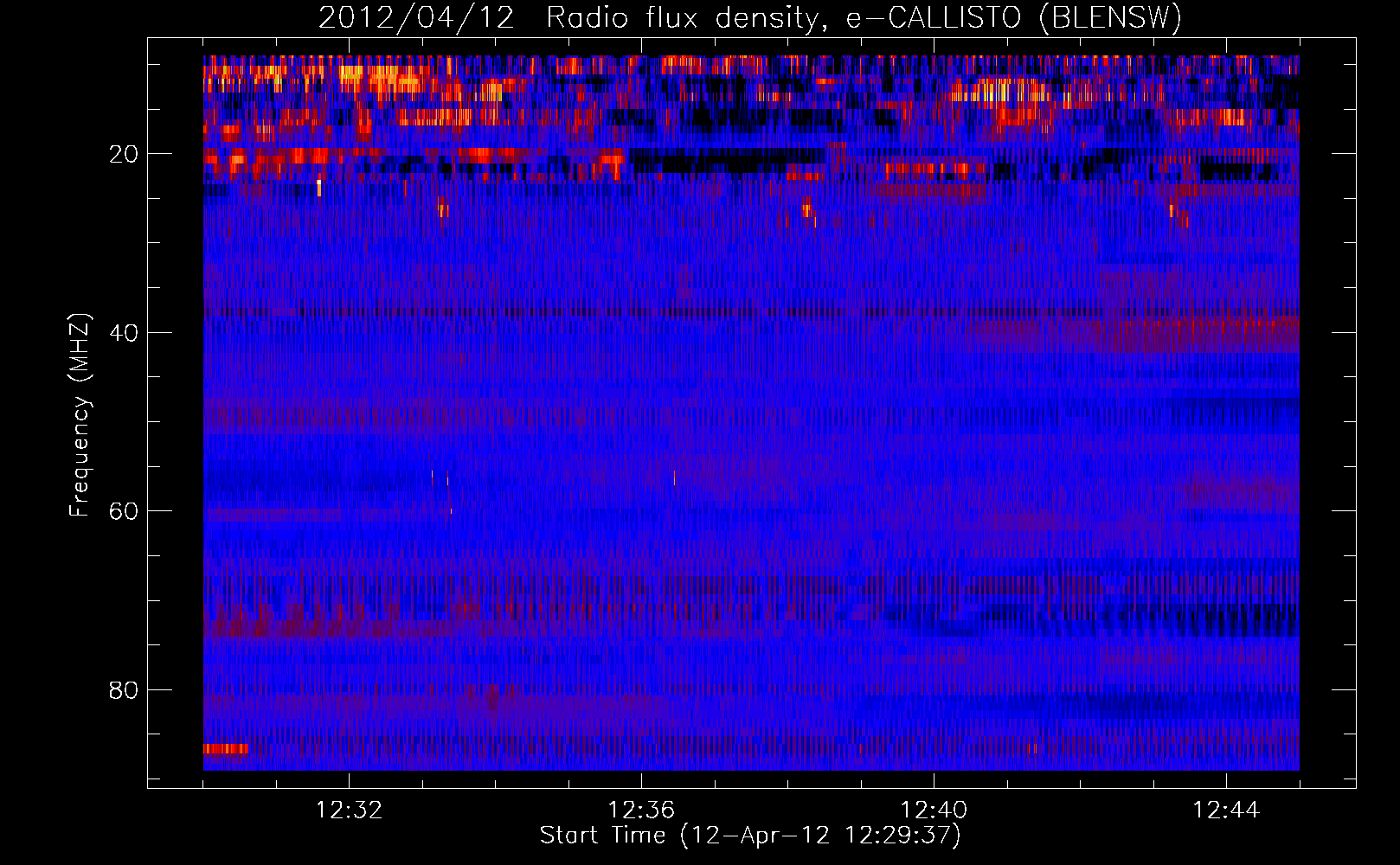Click the 'Start Time (12-Apr-12 12:29:37)' label

(750, 836)
